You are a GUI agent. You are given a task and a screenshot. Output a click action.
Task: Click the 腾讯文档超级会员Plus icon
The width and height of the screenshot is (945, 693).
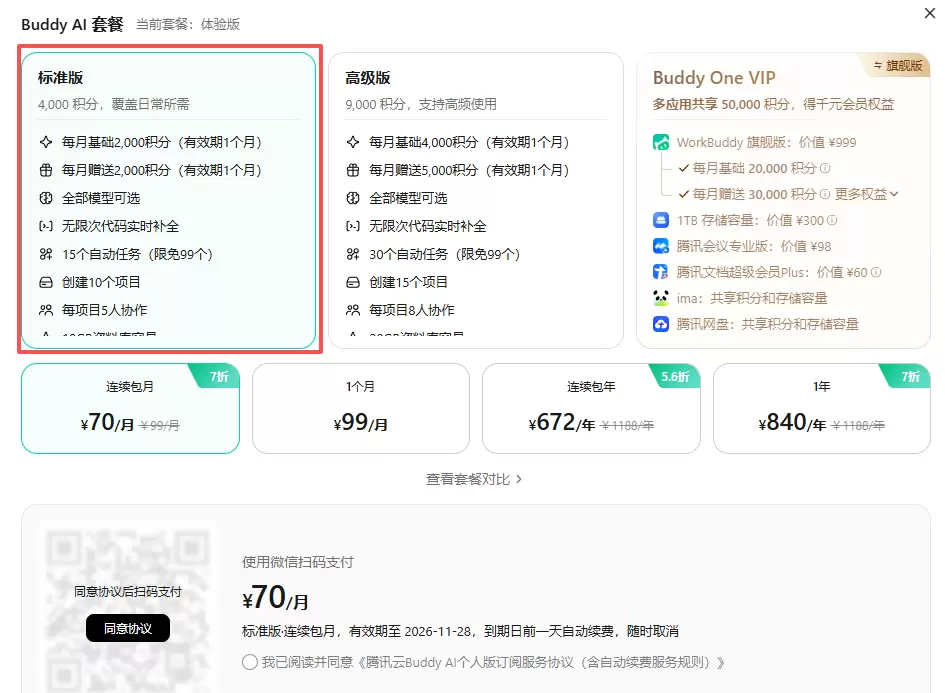661,272
